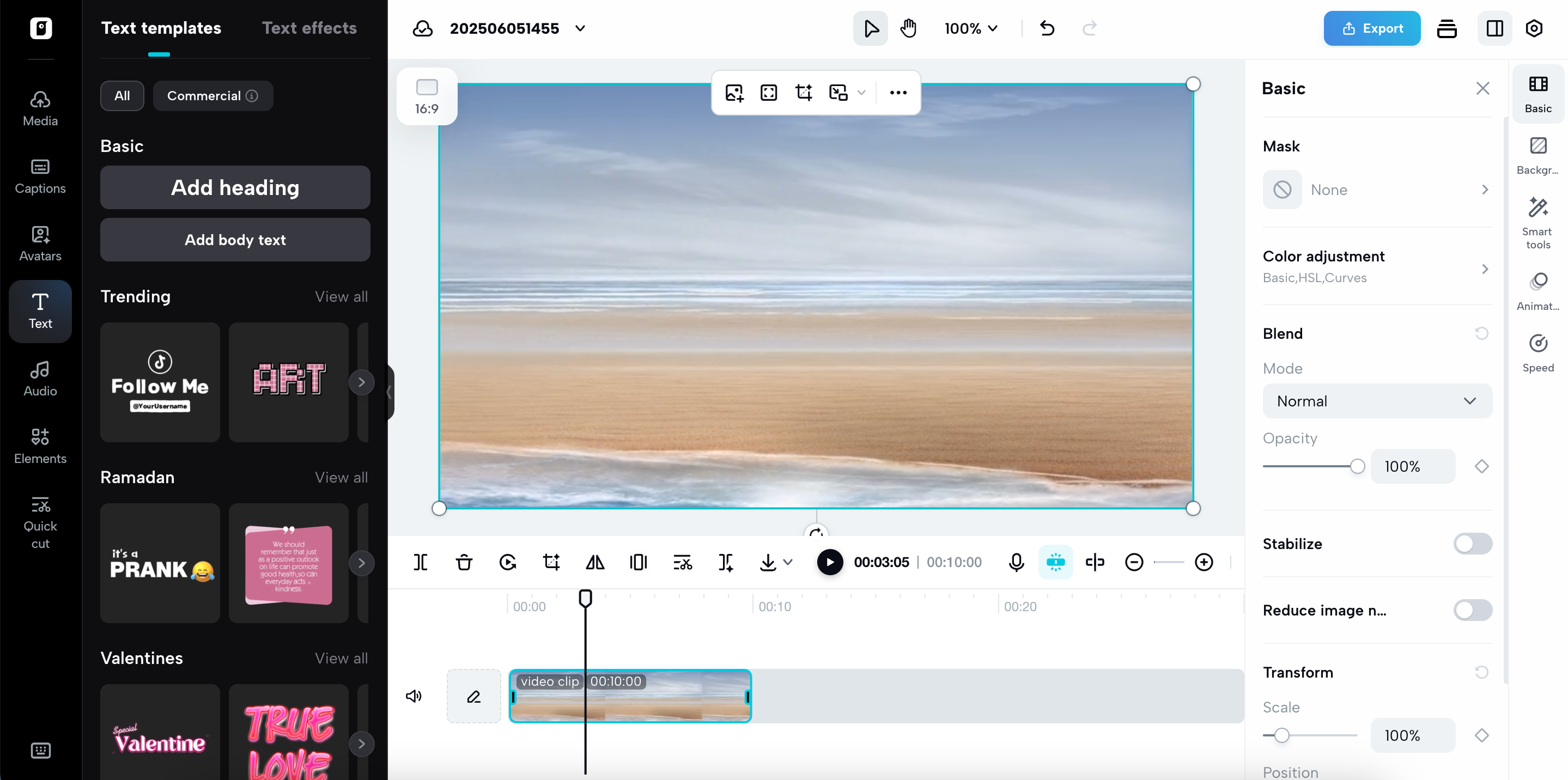Select the hand pan tool
The width and height of the screenshot is (1568, 780).
tap(908, 28)
